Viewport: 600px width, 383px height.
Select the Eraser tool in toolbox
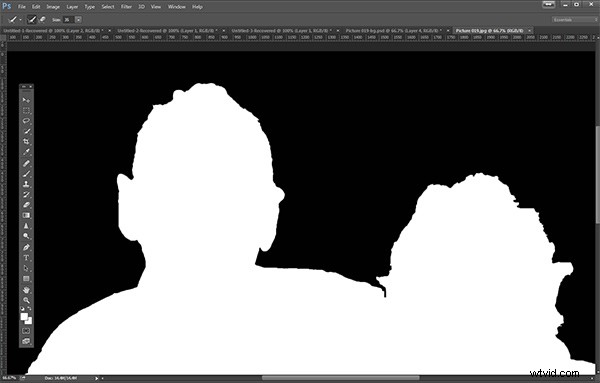click(x=26, y=205)
